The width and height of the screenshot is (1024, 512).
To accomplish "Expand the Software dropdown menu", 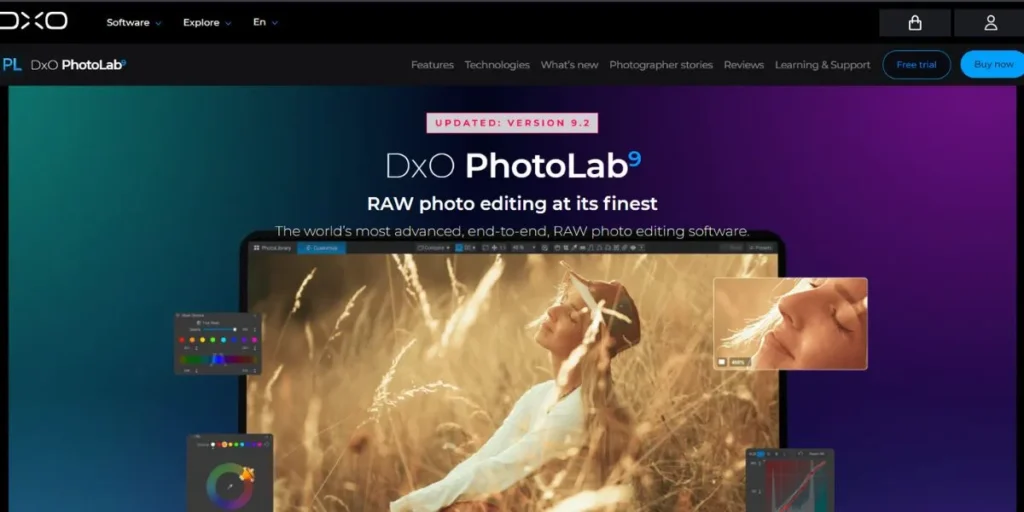I will 133,22.
